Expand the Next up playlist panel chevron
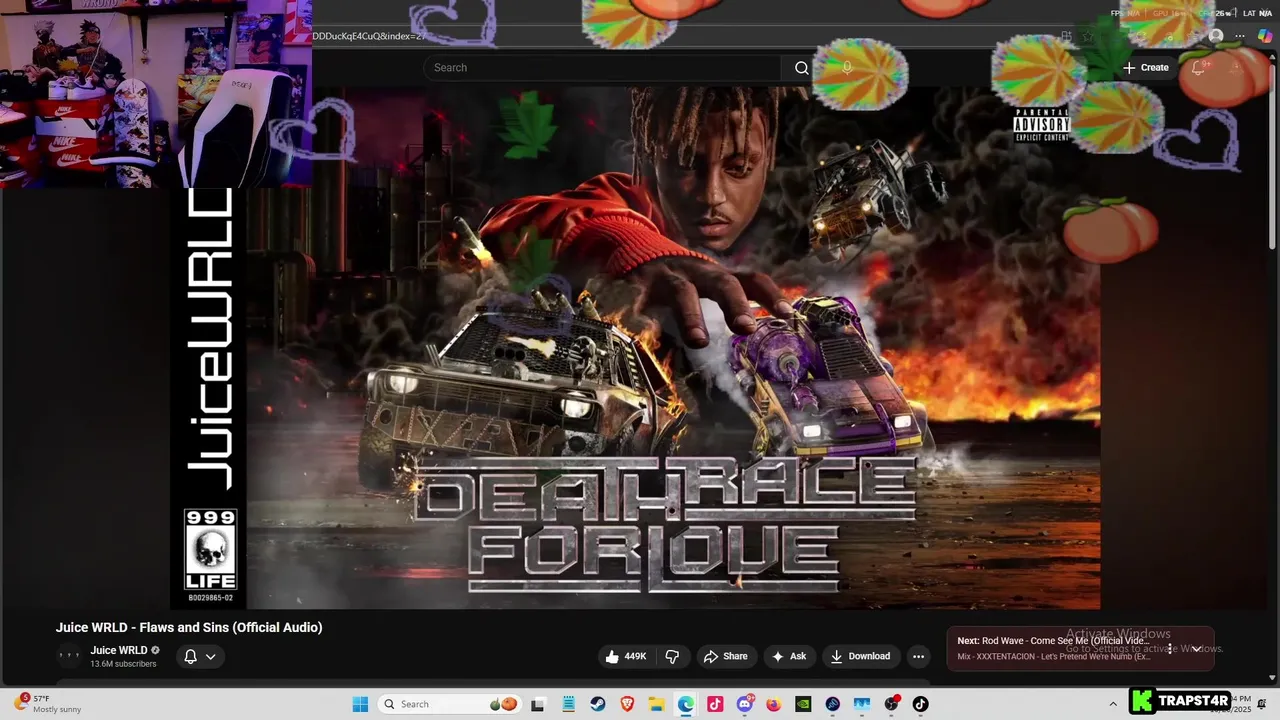 (x=1196, y=649)
